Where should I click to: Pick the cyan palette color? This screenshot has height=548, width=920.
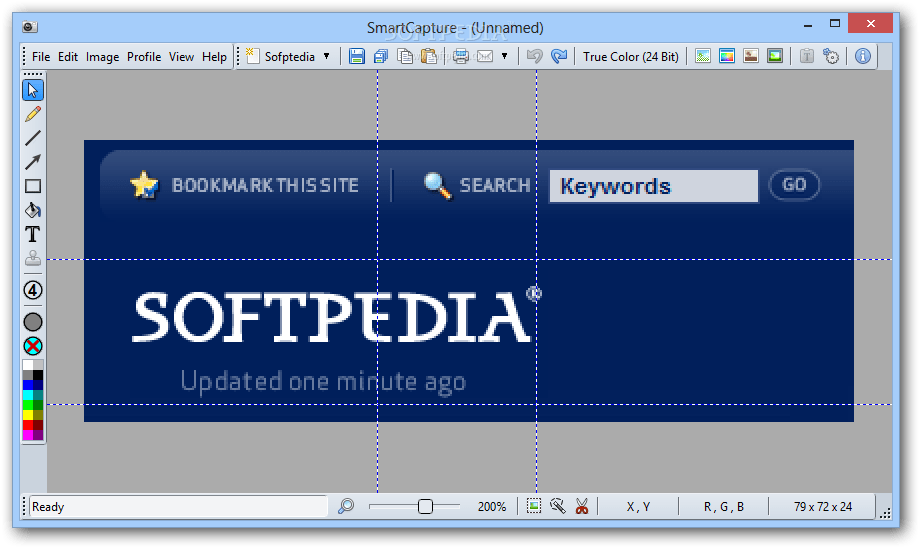pos(28,395)
